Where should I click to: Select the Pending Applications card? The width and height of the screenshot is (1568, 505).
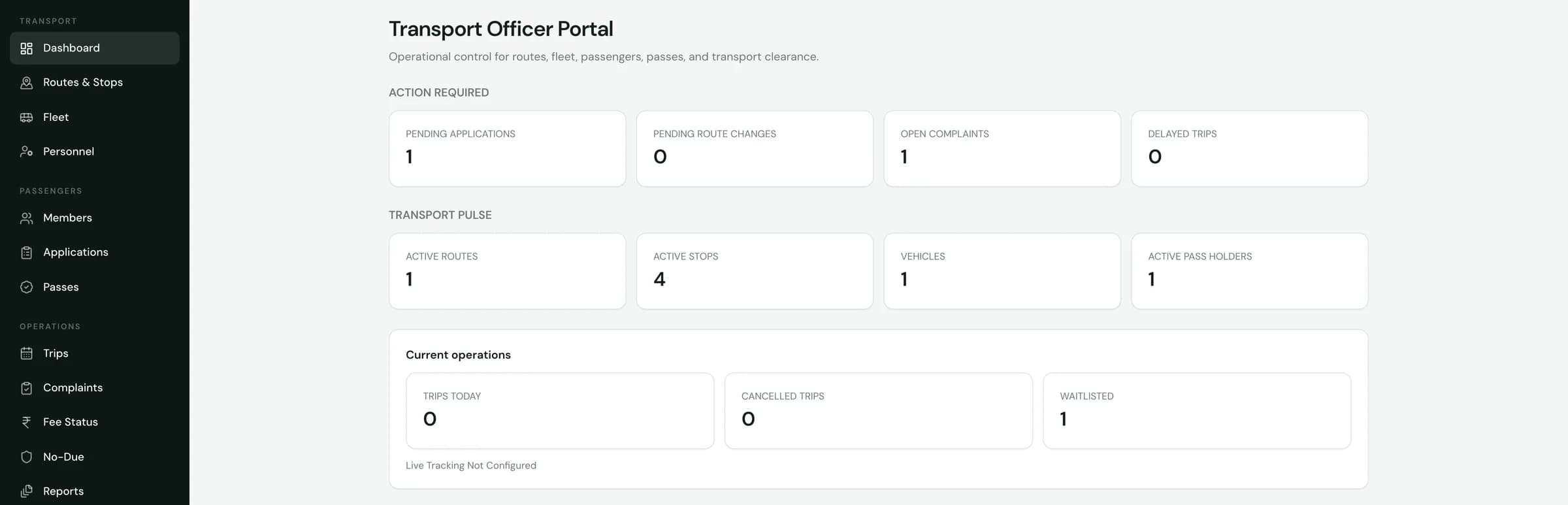click(x=507, y=149)
